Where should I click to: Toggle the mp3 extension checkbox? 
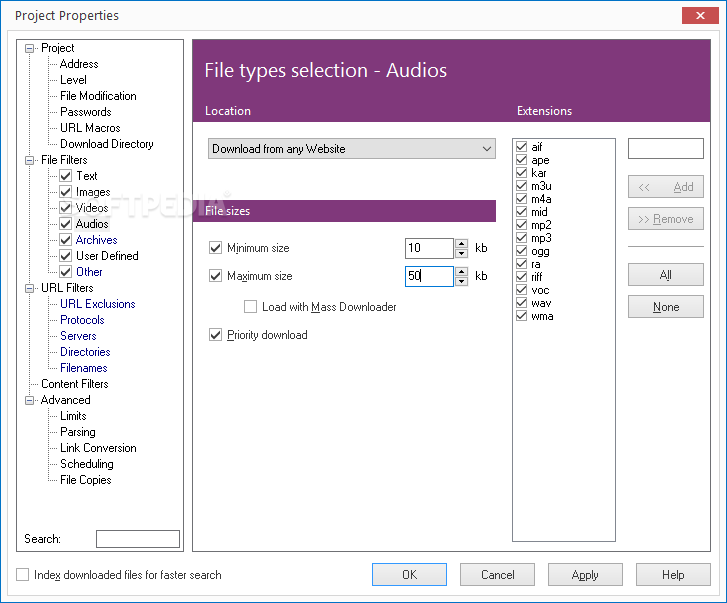pyautogui.click(x=522, y=238)
